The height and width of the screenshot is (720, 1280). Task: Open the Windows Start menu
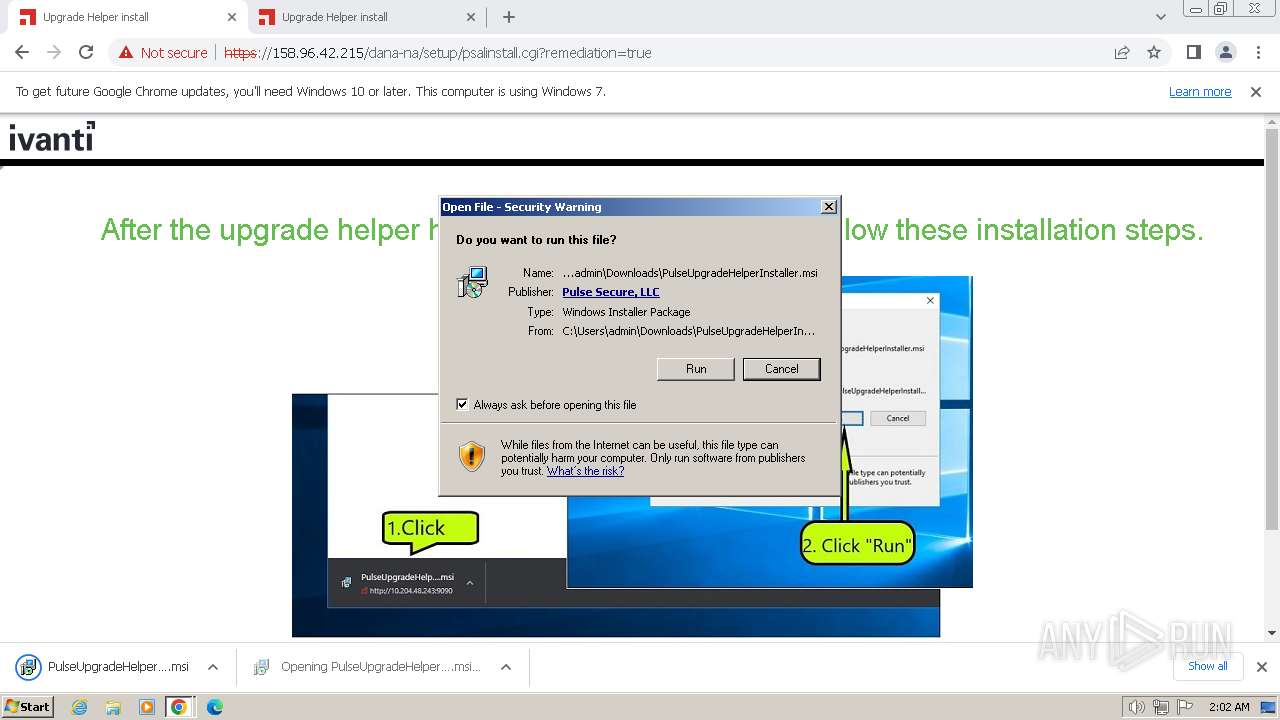pyautogui.click(x=28, y=706)
